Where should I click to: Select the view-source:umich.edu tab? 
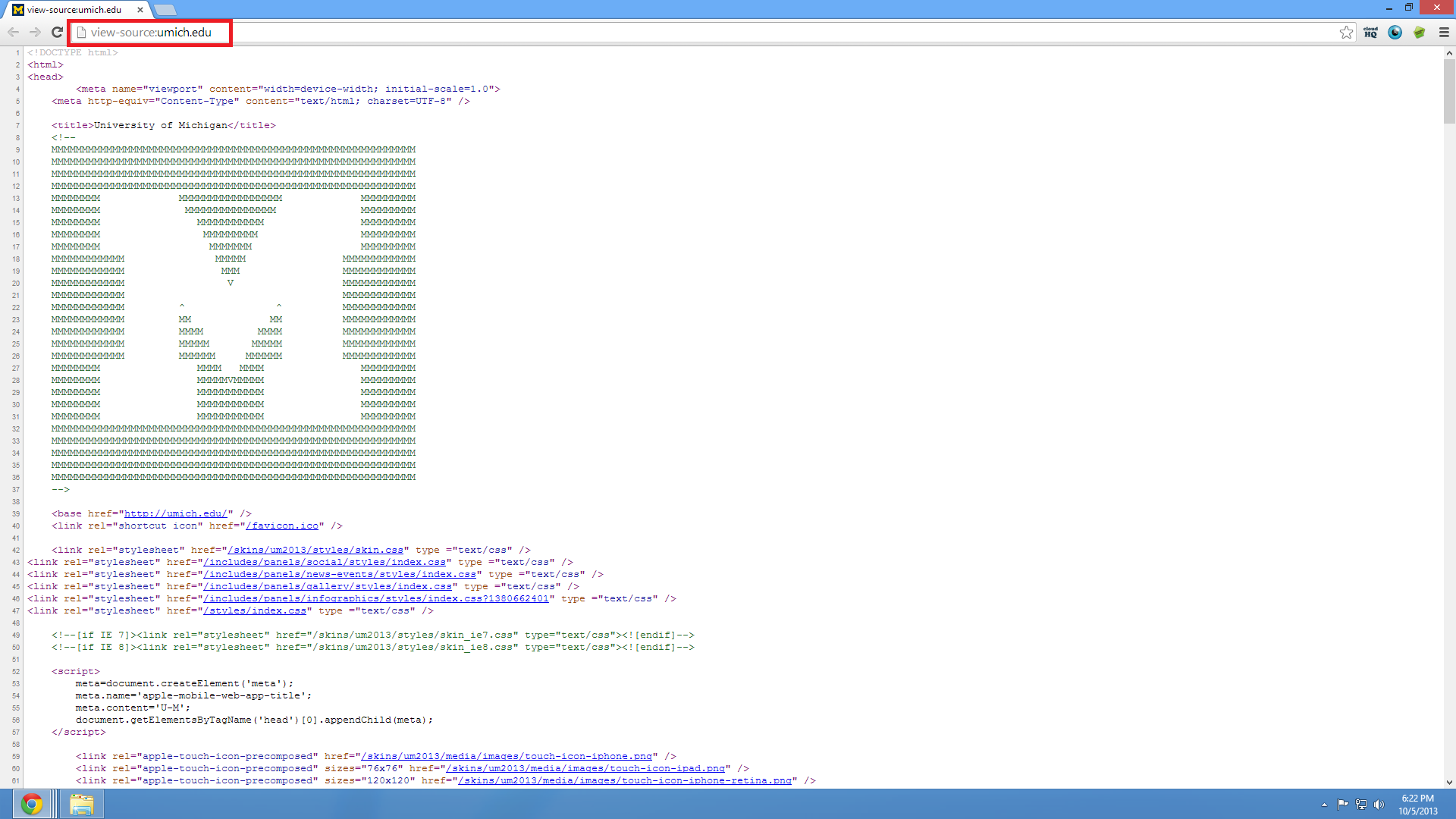coord(74,10)
